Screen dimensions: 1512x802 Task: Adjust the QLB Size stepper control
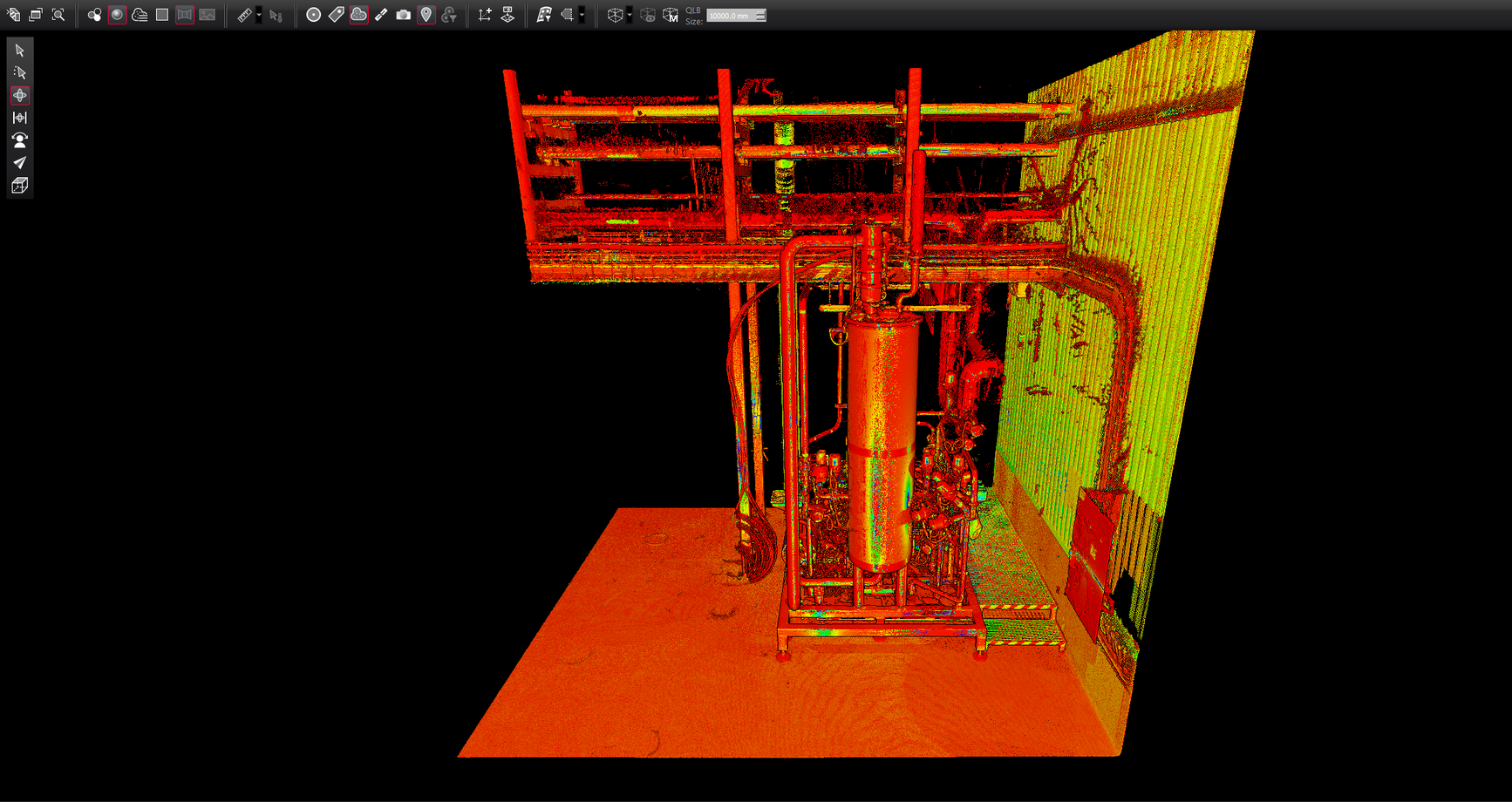[760, 16]
